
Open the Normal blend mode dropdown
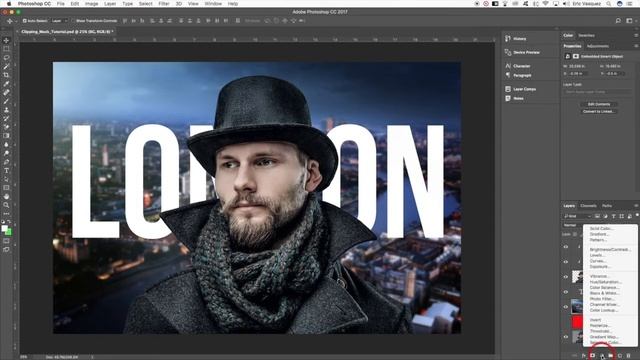pyautogui.click(x=573, y=225)
